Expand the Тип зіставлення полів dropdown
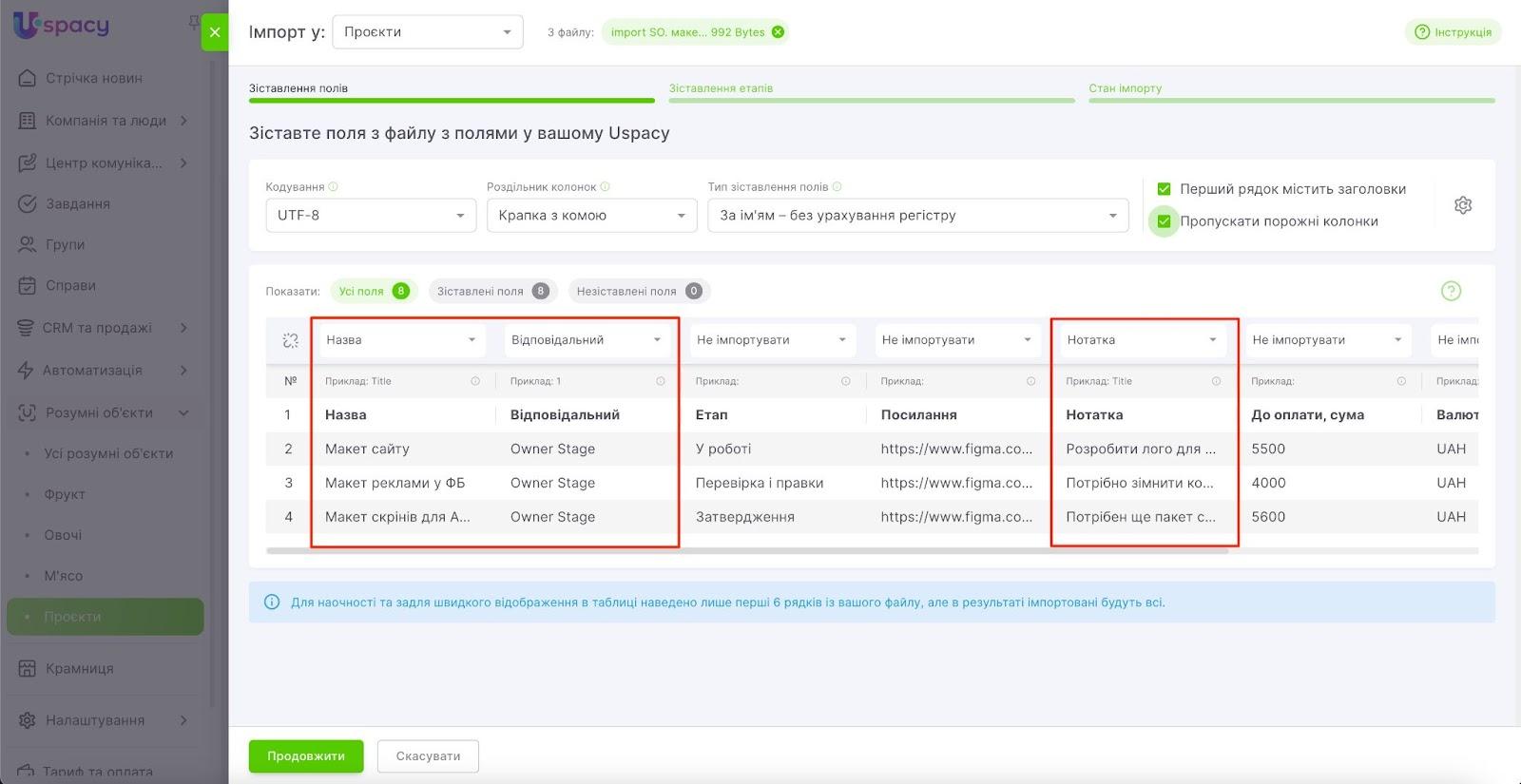Screen dimensions: 1521x784 (917, 216)
